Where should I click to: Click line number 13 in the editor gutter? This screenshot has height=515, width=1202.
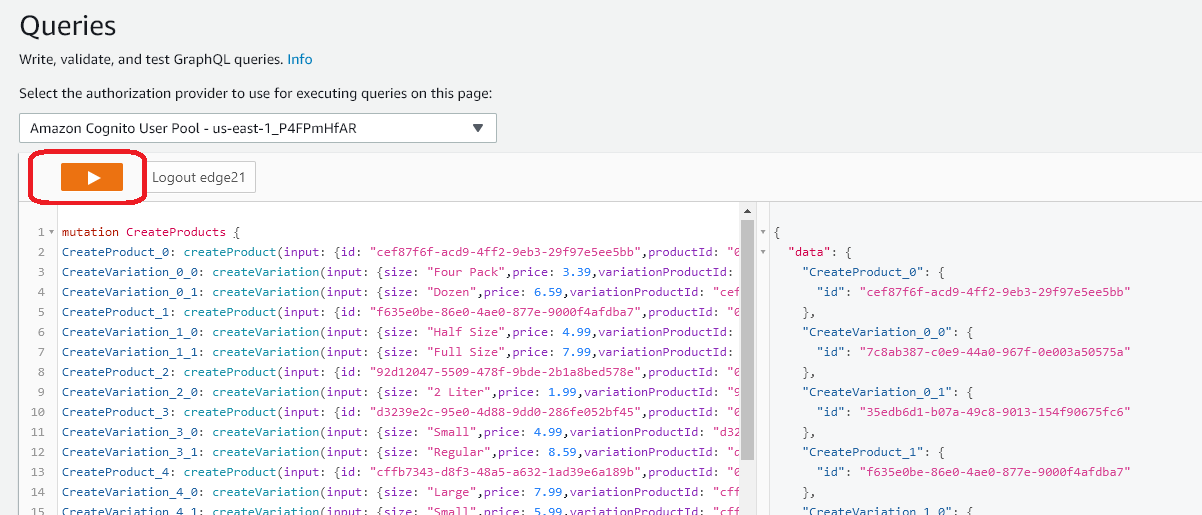(38, 472)
